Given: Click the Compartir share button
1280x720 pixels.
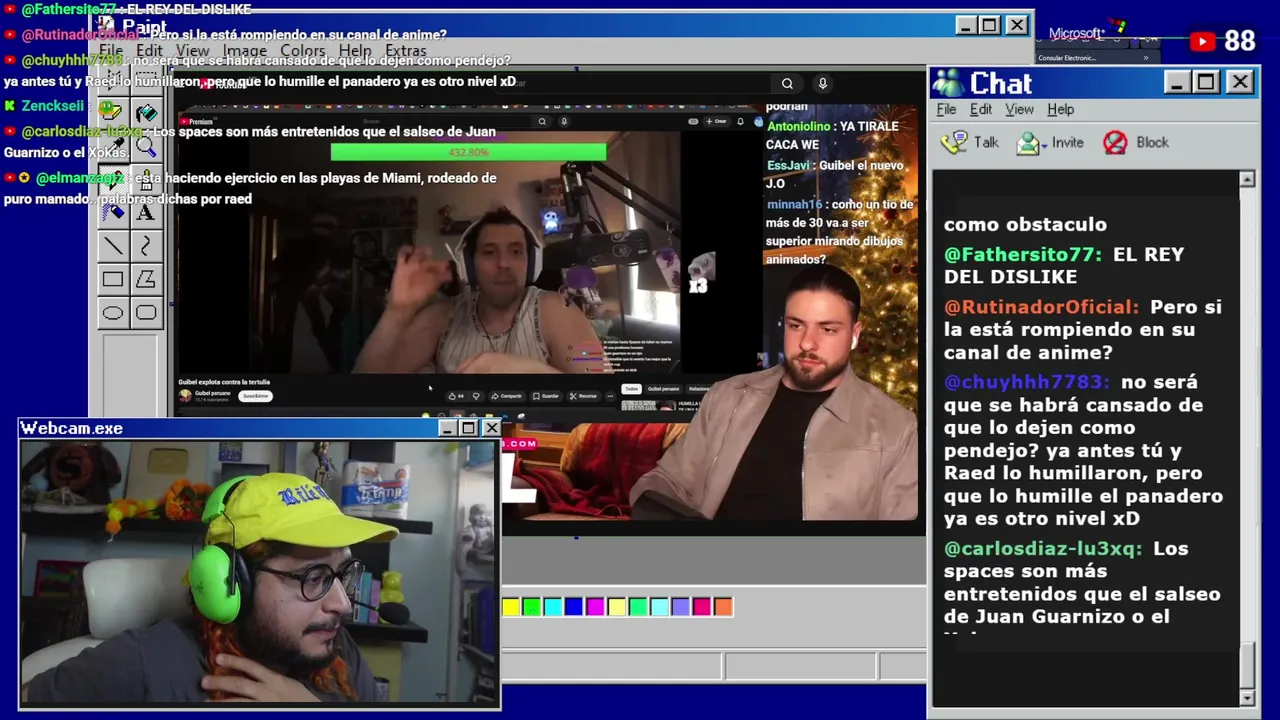Looking at the screenshot, I should pos(506,396).
